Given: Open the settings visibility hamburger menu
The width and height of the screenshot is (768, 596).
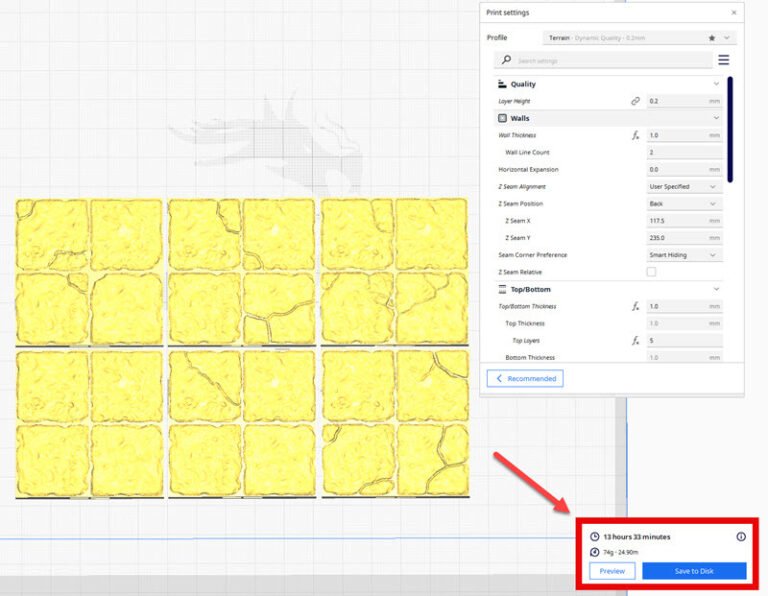Looking at the screenshot, I should coord(723,60).
